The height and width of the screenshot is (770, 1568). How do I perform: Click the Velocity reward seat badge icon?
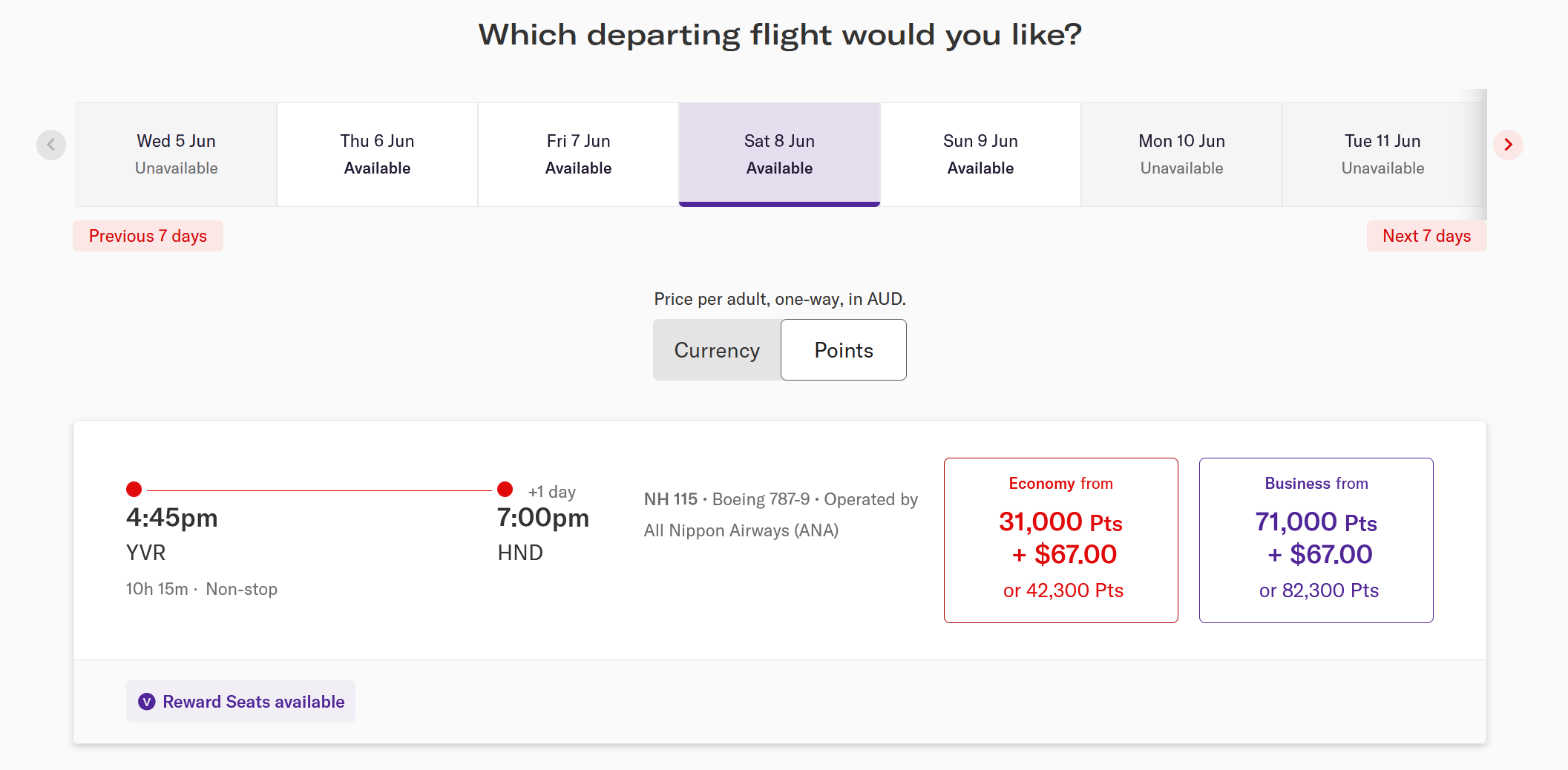pos(147,702)
